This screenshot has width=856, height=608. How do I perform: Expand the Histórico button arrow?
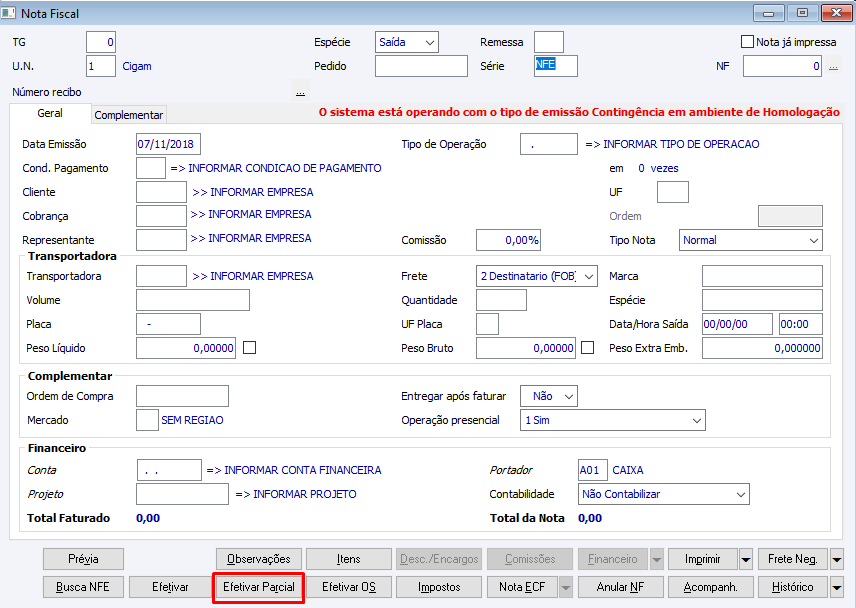point(836,587)
